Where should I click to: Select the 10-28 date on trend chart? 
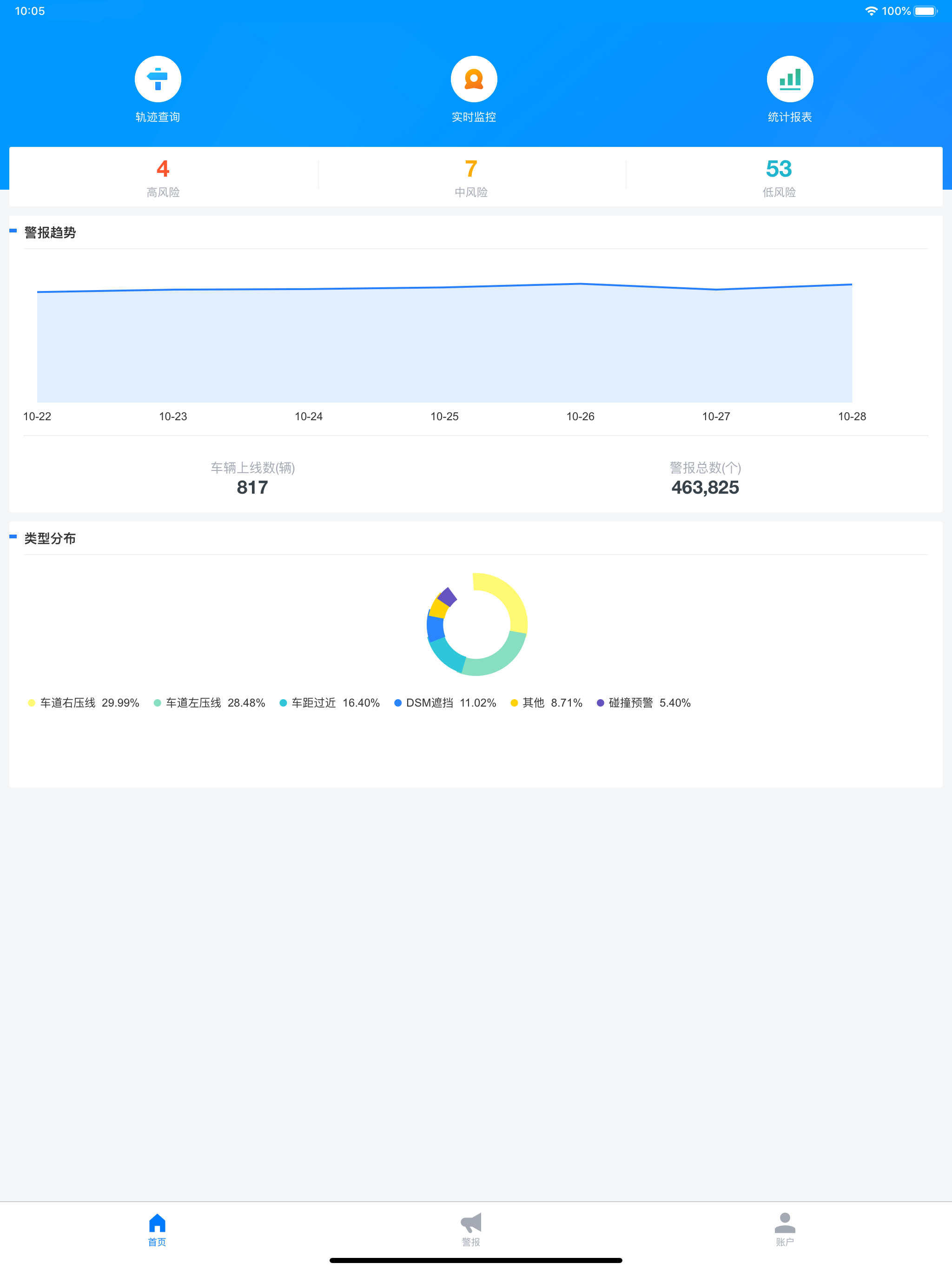[x=852, y=416]
